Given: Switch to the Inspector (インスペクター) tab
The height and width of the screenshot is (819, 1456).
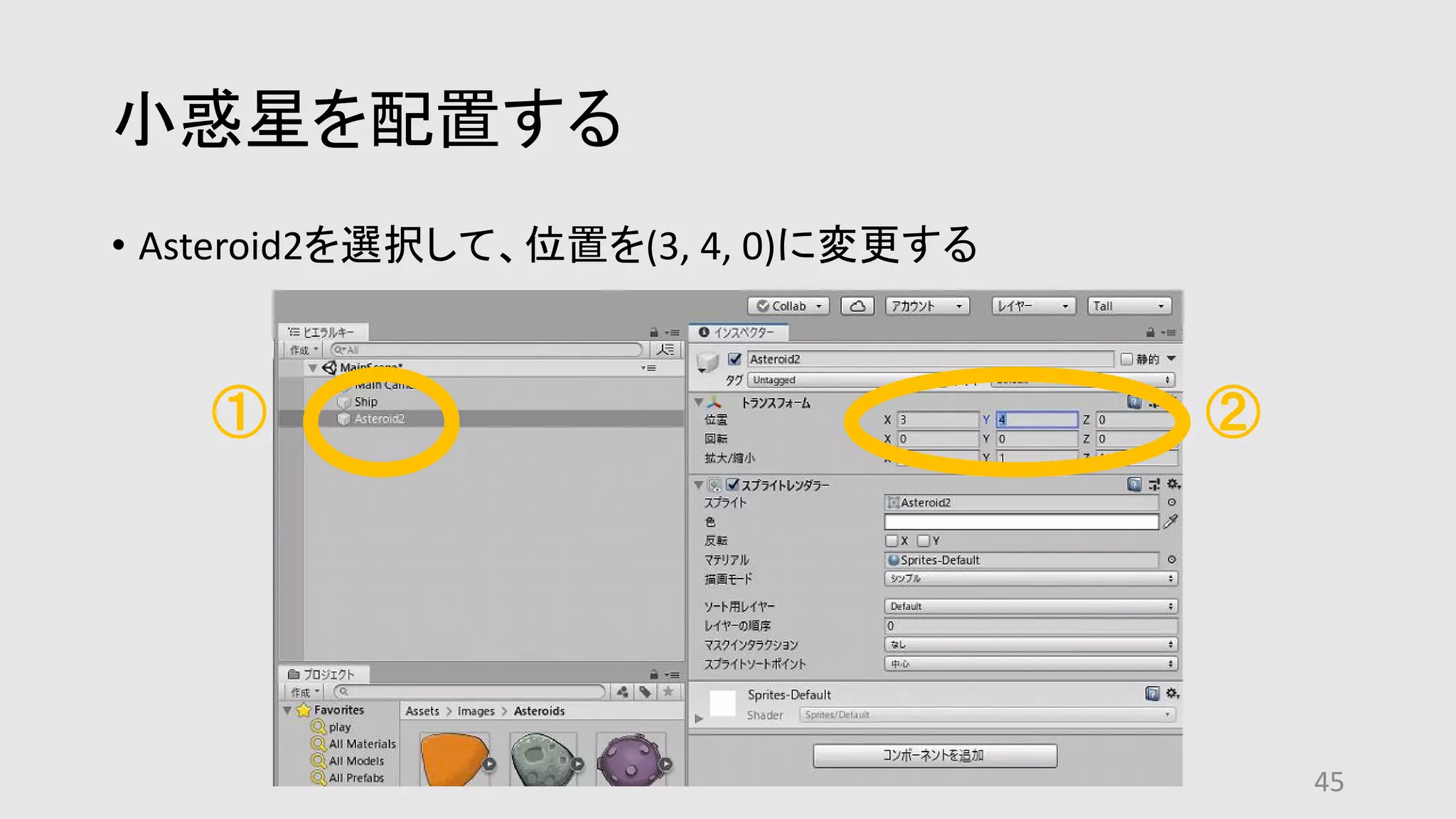Looking at the screenshot, I should click(x=738, y=333).
